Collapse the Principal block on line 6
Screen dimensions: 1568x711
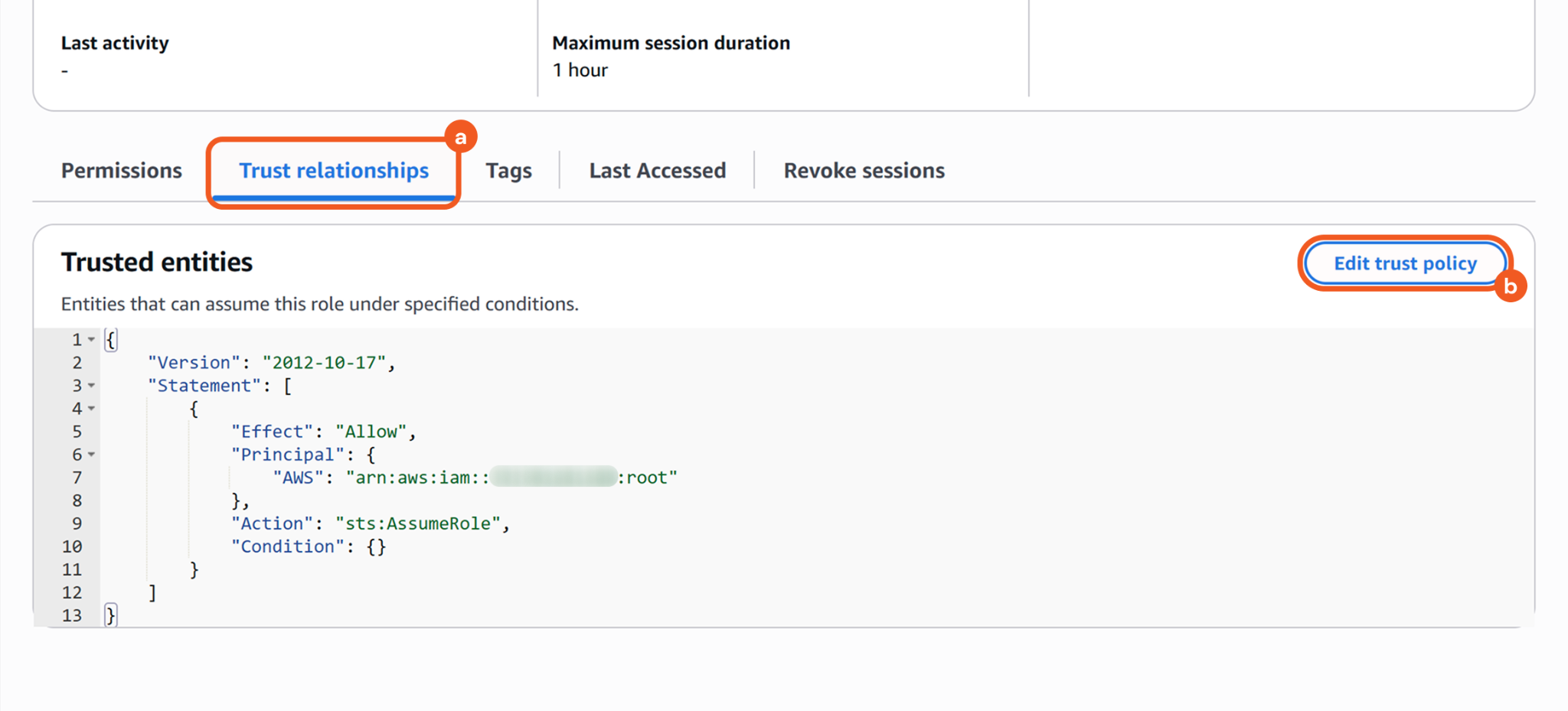coord(91,455)
